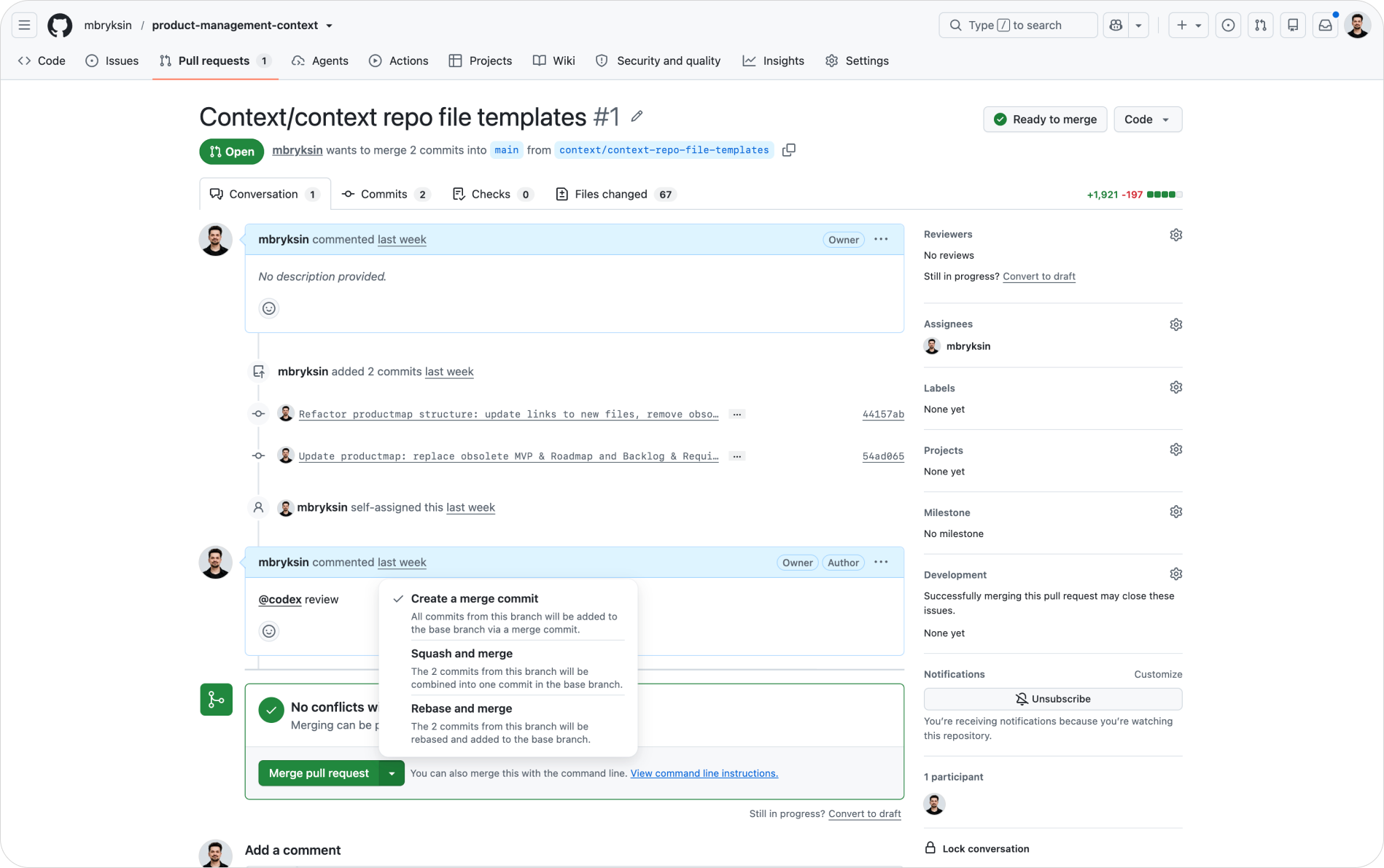The height and width of the screenshot is (868, 1384).
Task: Open options menu on first comment
Action: point(881,239)
